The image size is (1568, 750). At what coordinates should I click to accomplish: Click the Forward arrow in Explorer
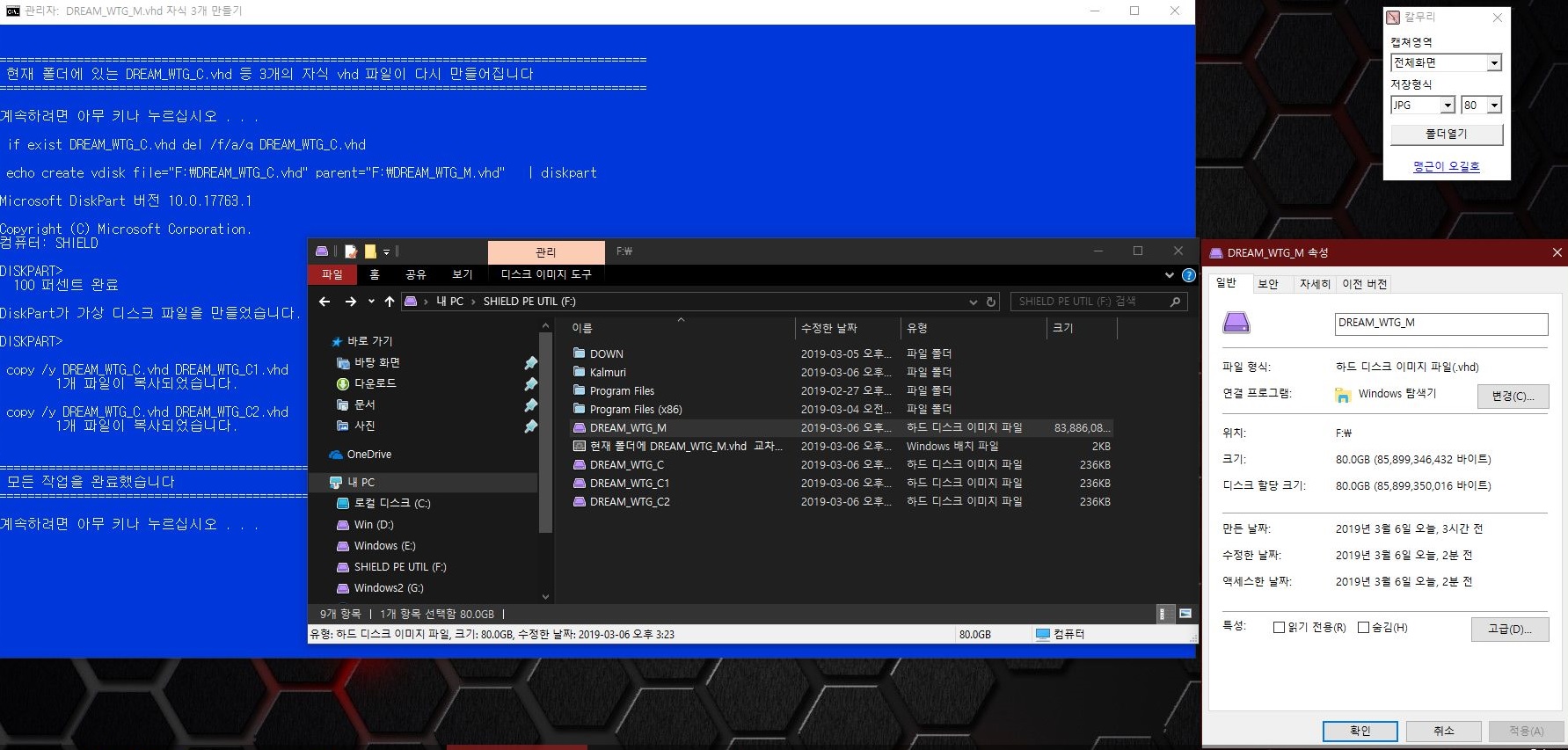pyautogui.click(x=351, y=302)
